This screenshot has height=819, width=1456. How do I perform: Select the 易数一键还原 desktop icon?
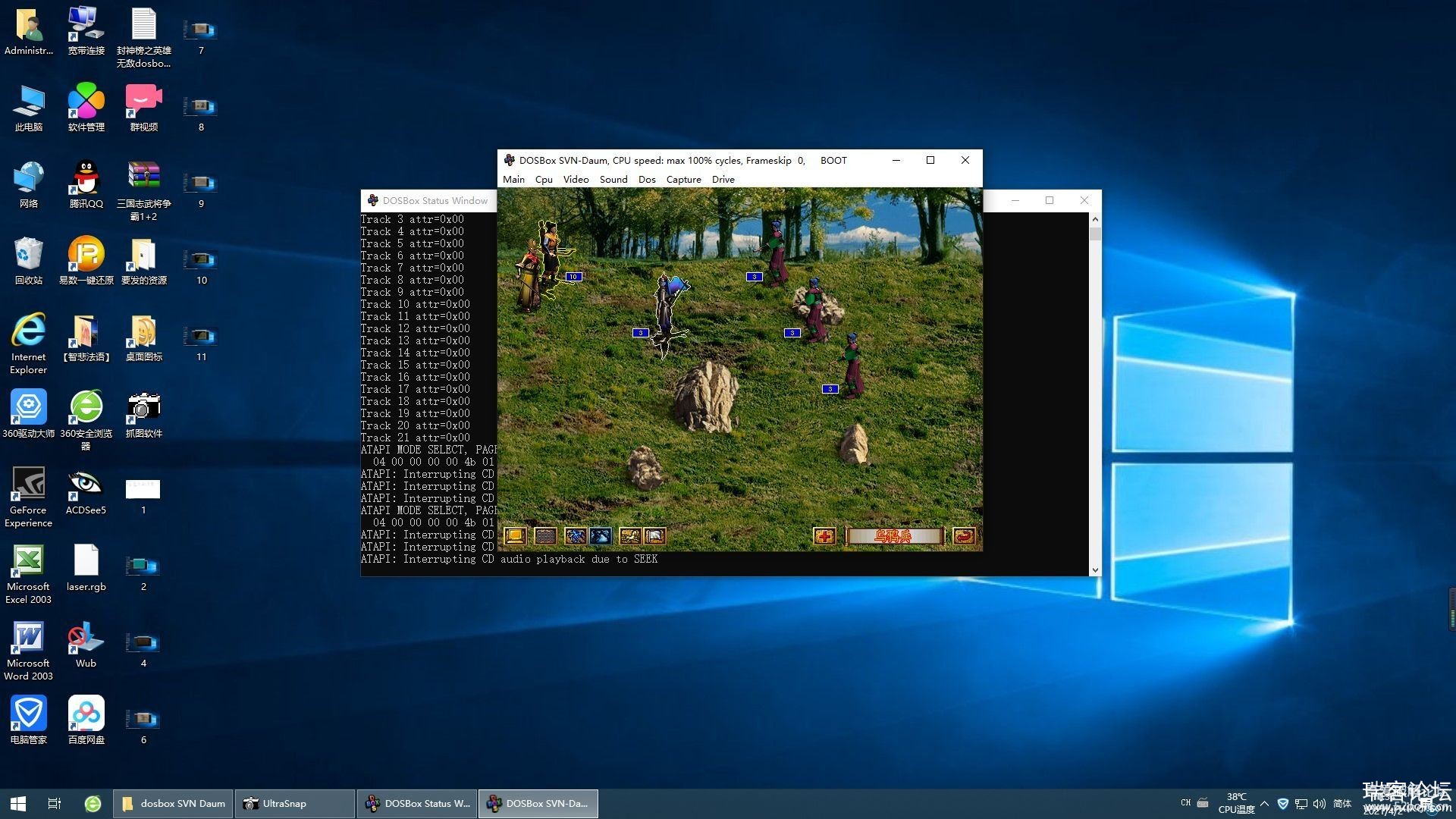point(86,262)
